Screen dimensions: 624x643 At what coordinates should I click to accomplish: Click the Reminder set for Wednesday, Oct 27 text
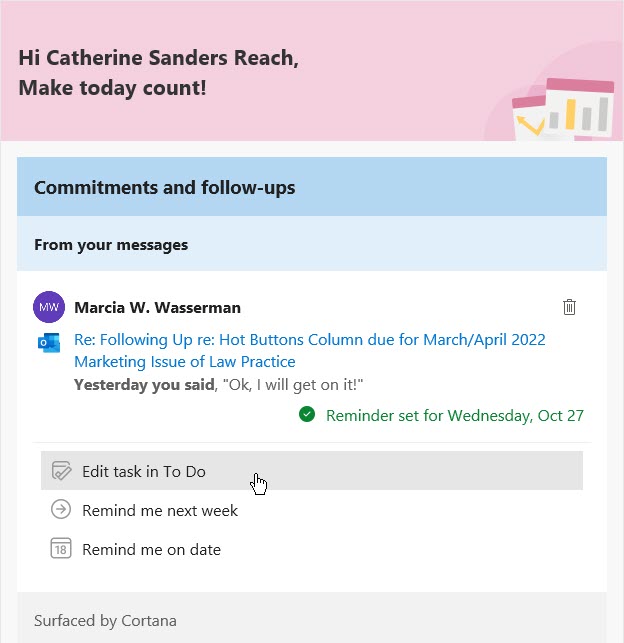(455, 415)
